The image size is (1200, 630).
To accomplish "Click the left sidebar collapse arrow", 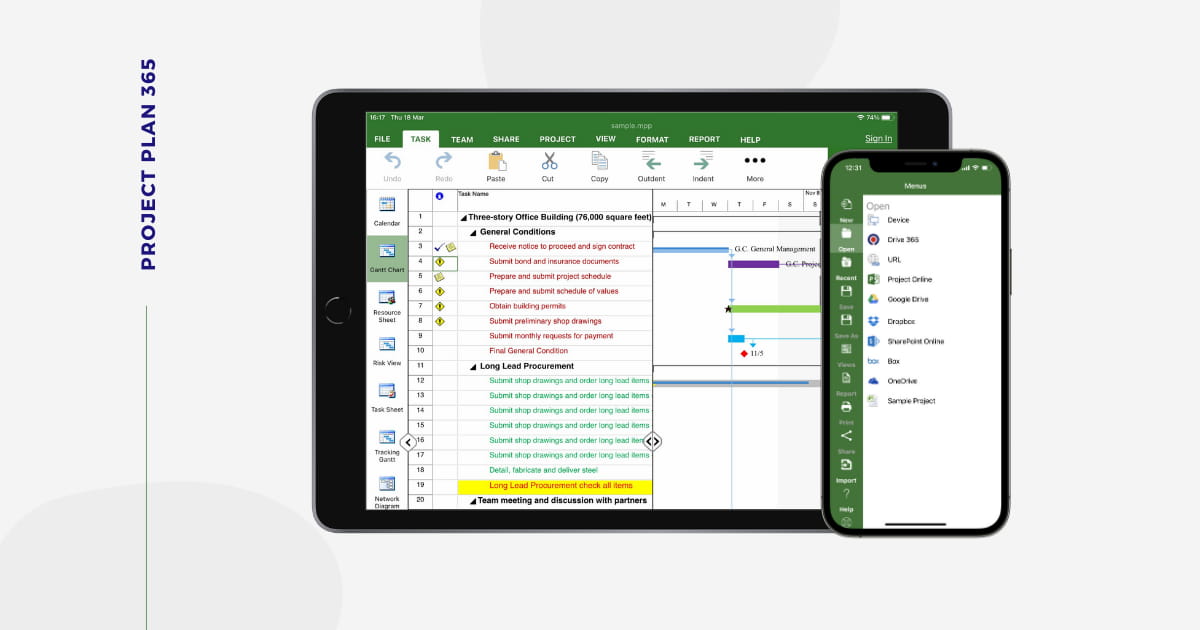I will [x=407, y=441].
